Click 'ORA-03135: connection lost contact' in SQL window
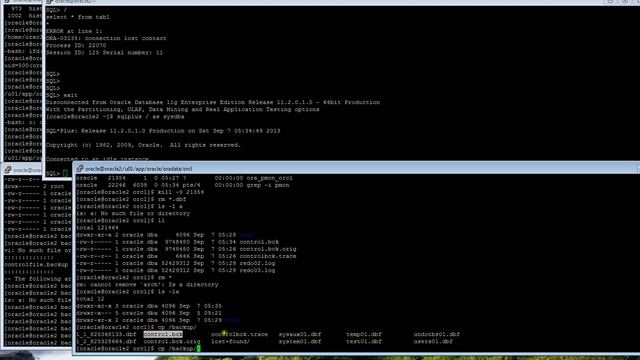The height and width of the screenshot is (360, 640). [106, 38]
